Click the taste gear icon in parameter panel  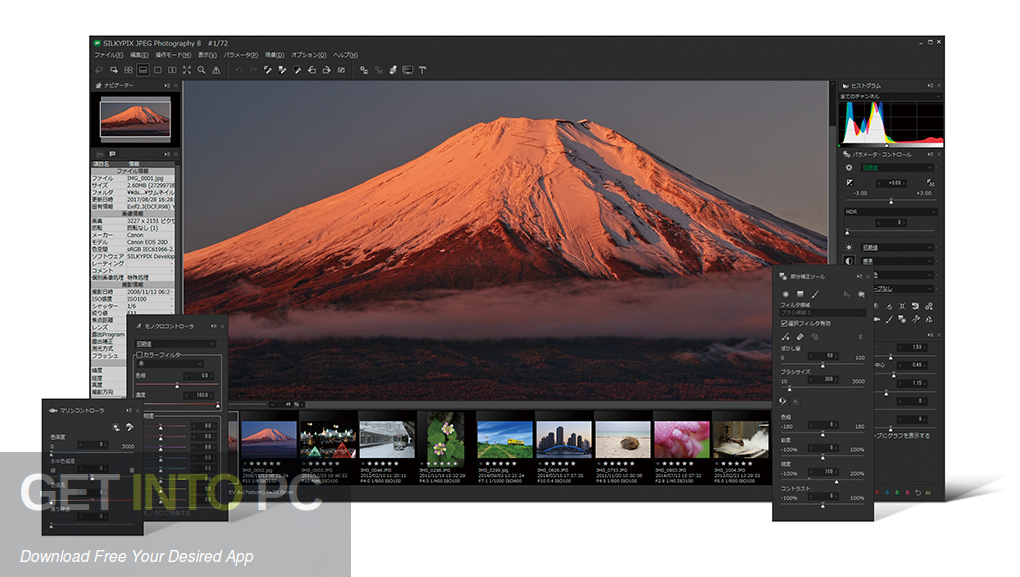pyautogui.click(x=849, y=168)
